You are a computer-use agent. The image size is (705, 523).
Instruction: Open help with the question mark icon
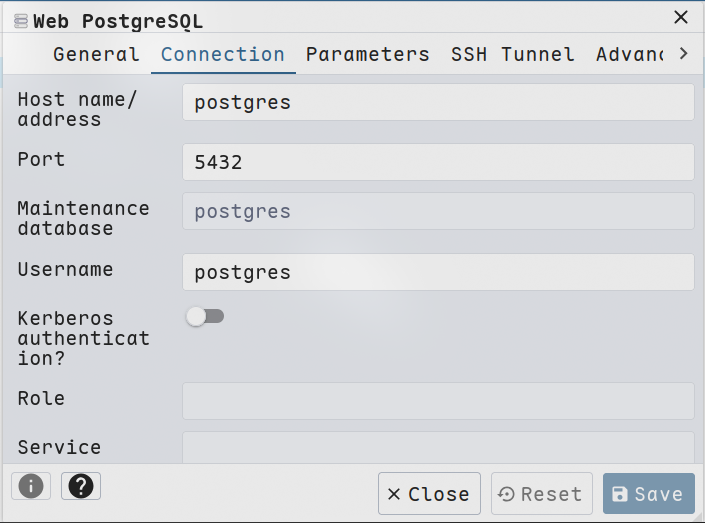click(81, 486)
